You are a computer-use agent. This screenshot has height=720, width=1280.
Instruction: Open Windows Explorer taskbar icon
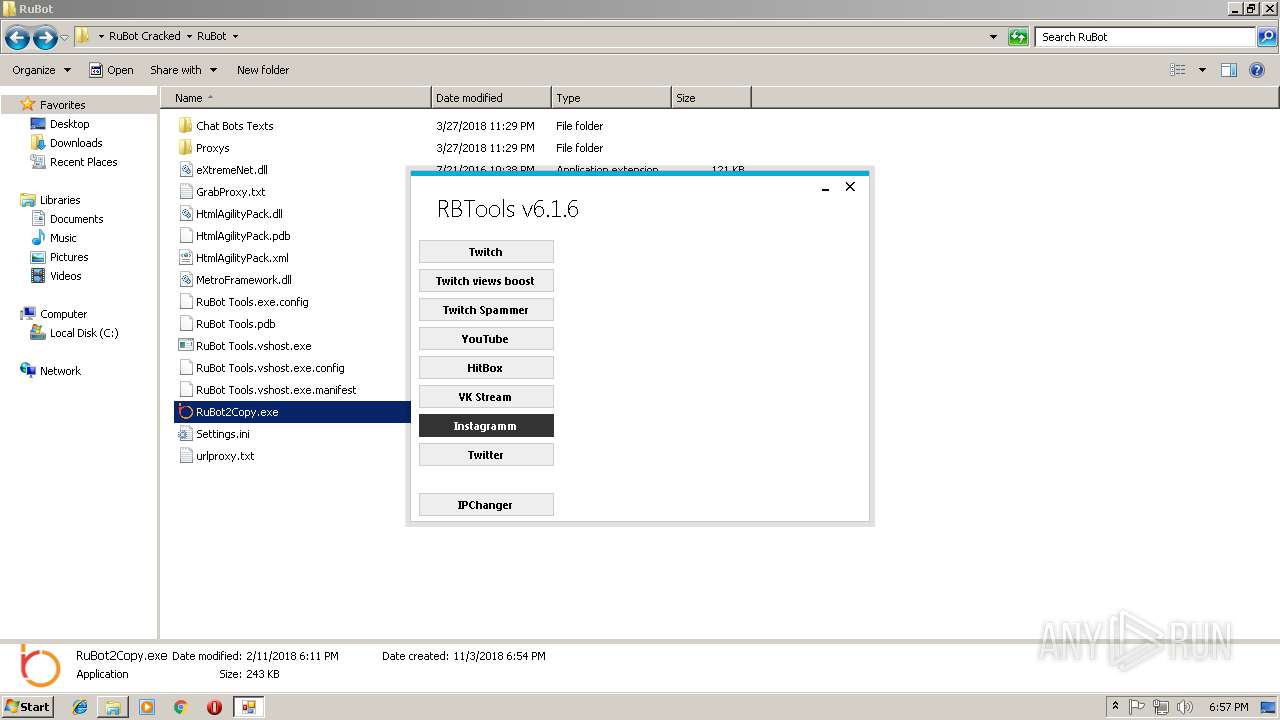(113, 707)
